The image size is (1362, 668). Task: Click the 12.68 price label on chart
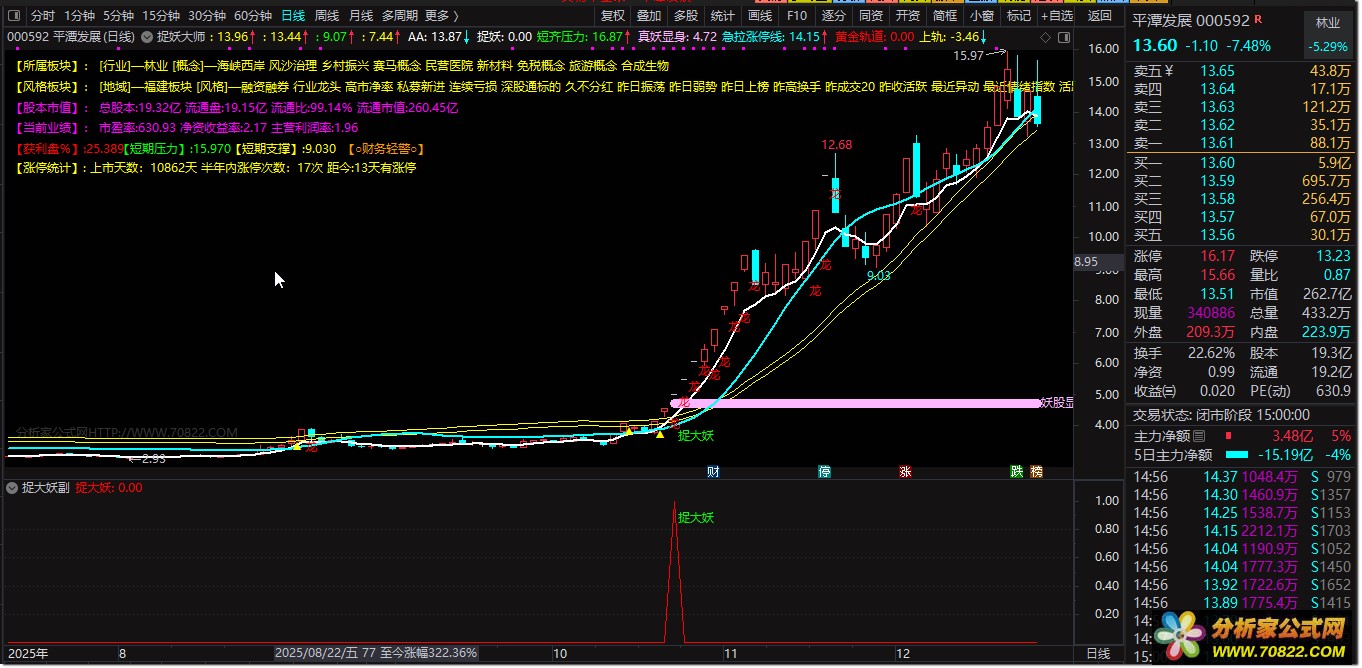point(837,145)
